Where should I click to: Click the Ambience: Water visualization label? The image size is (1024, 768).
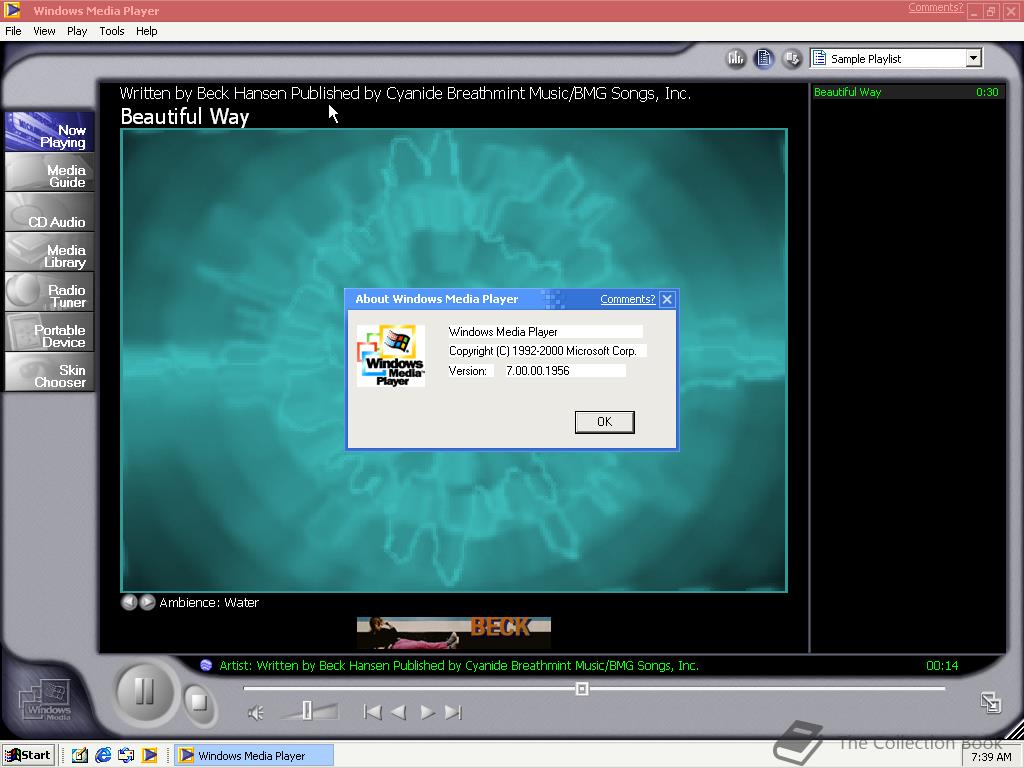coord(209,602)
